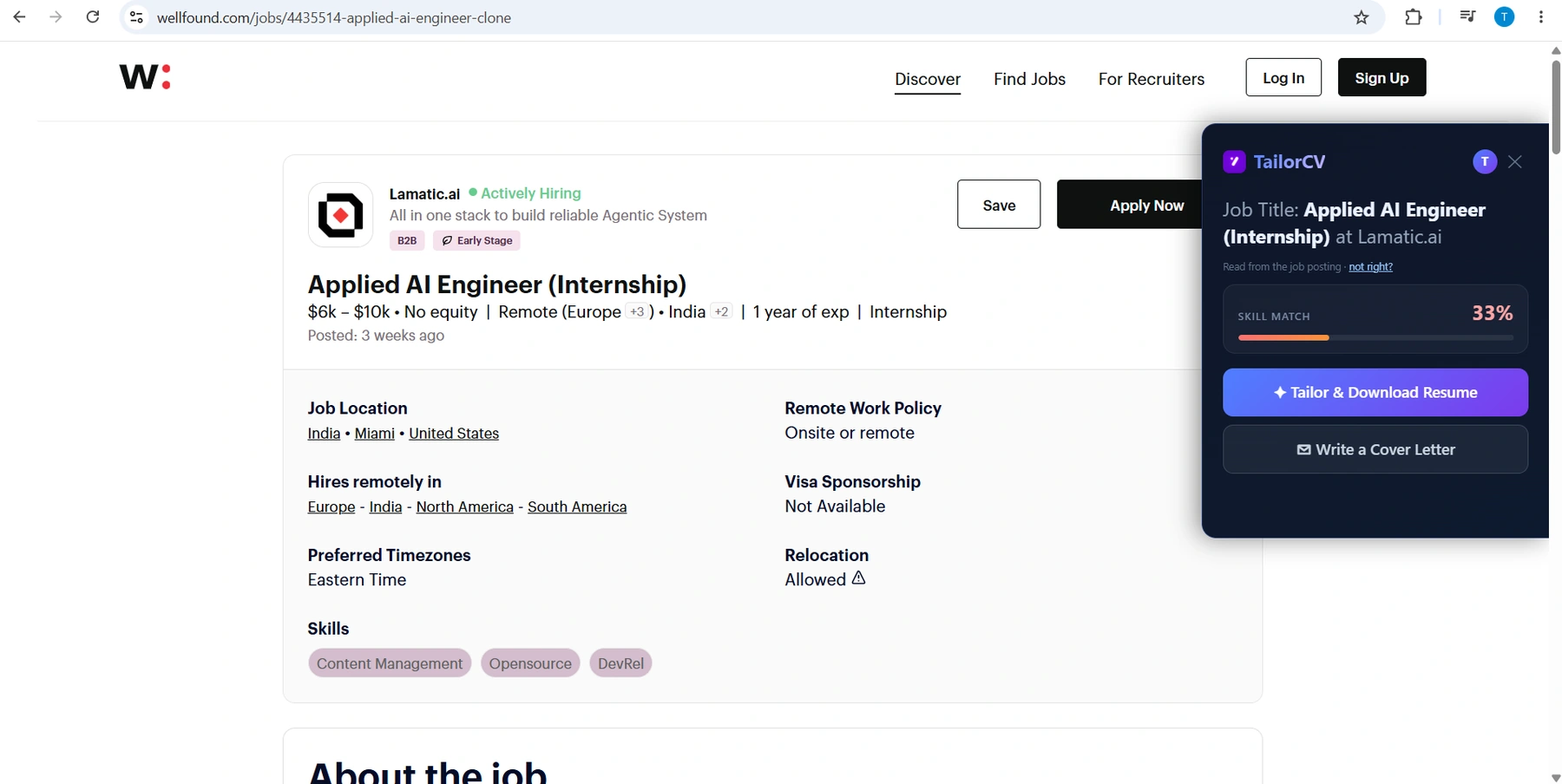Open the browser extensions puzzle icon
Screen dimensions: 1562x784
(1414, 17)
